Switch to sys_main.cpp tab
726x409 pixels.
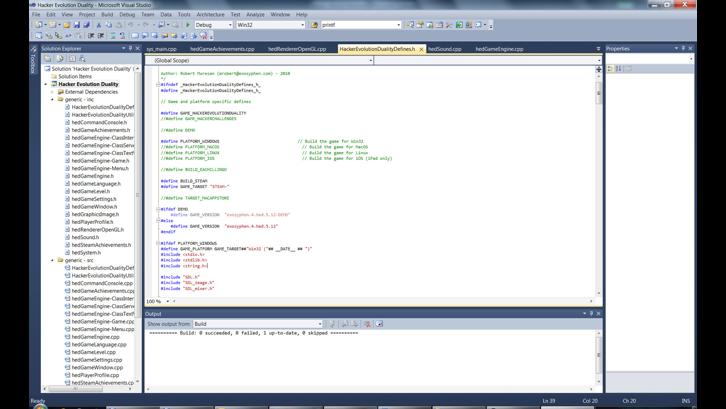tap(162, 49)
